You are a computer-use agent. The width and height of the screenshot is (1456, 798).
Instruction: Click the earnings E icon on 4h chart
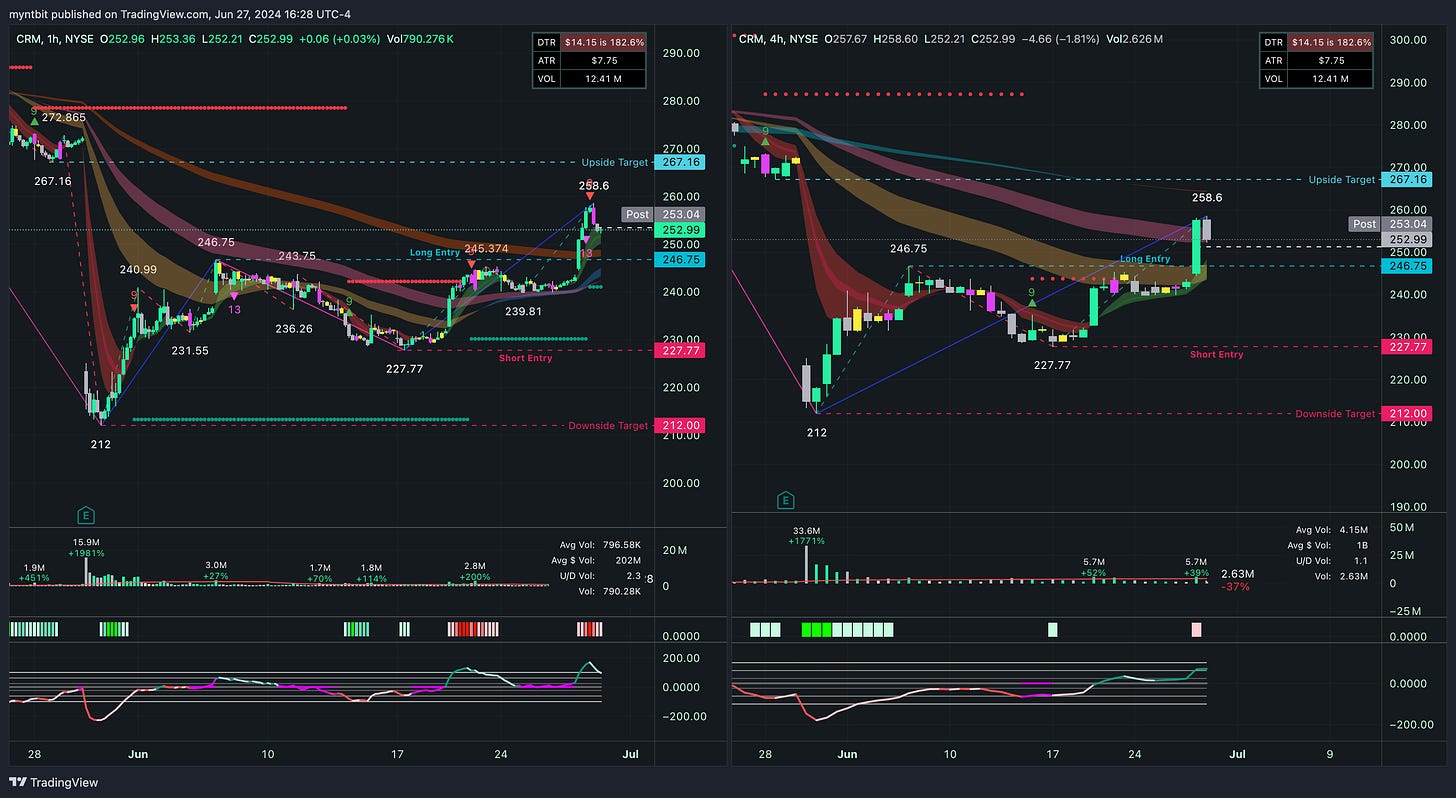point(786,501)
